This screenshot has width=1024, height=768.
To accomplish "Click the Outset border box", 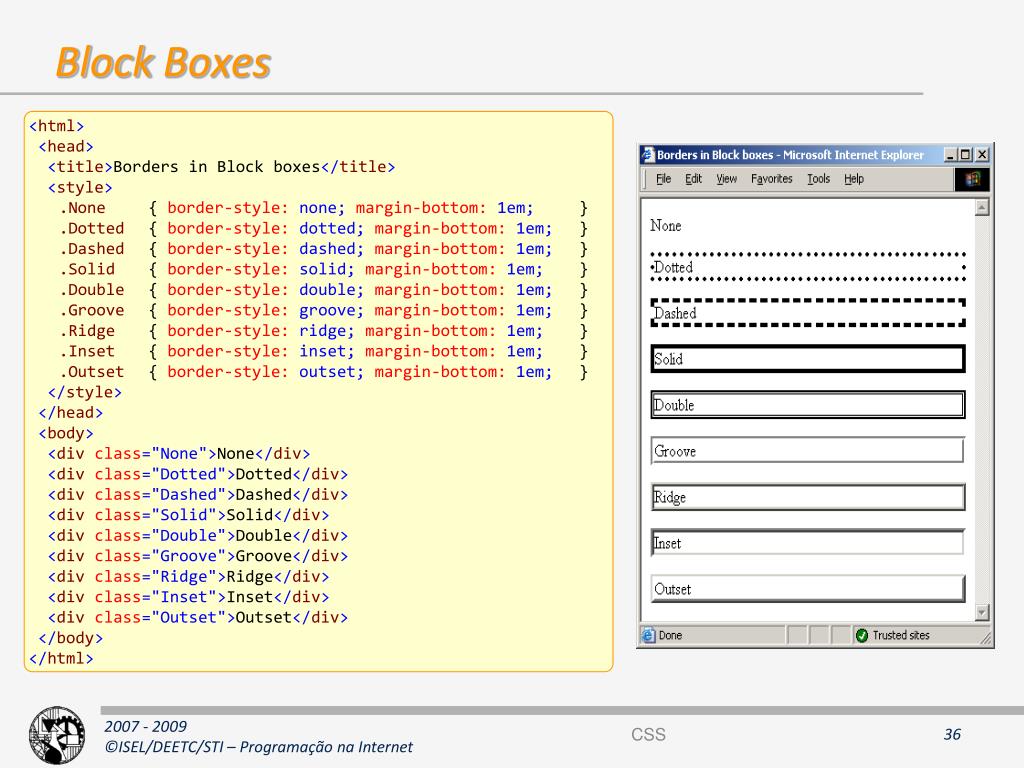I will click(x=808, y=588).
